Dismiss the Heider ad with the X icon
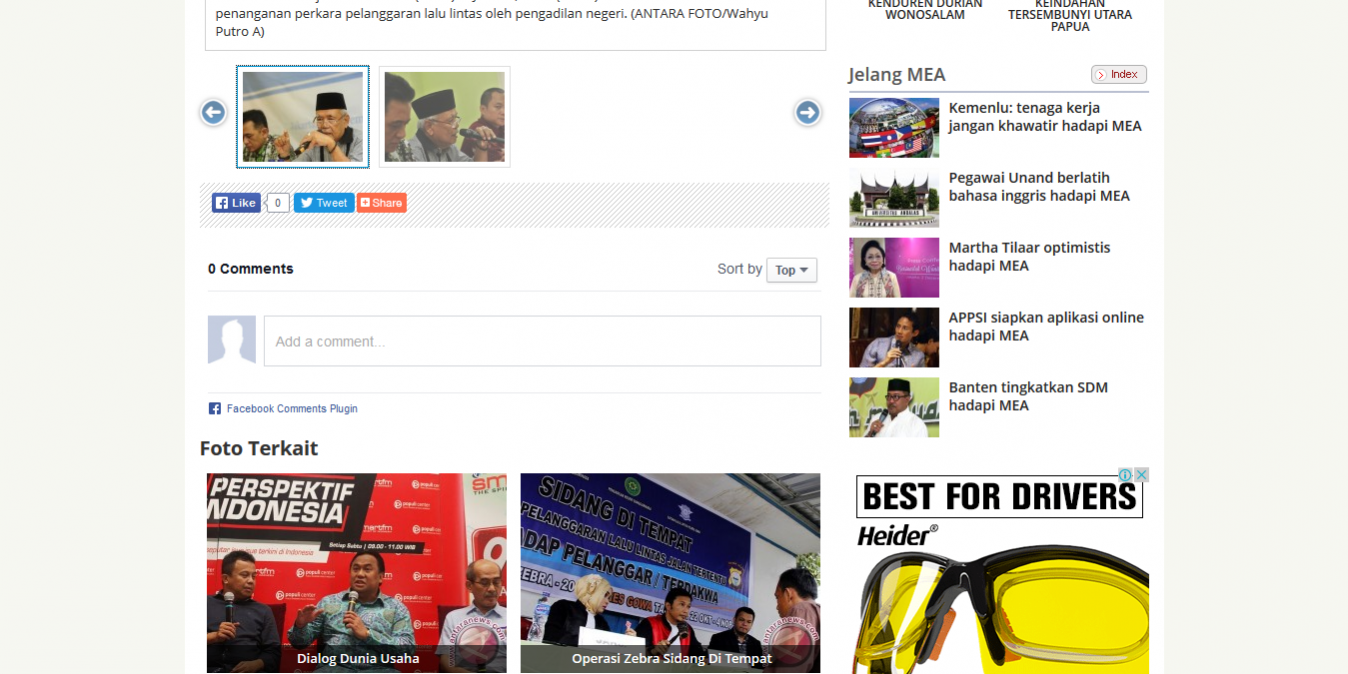The width and height of the screenshot is (1348, 674). [1141, 473]
